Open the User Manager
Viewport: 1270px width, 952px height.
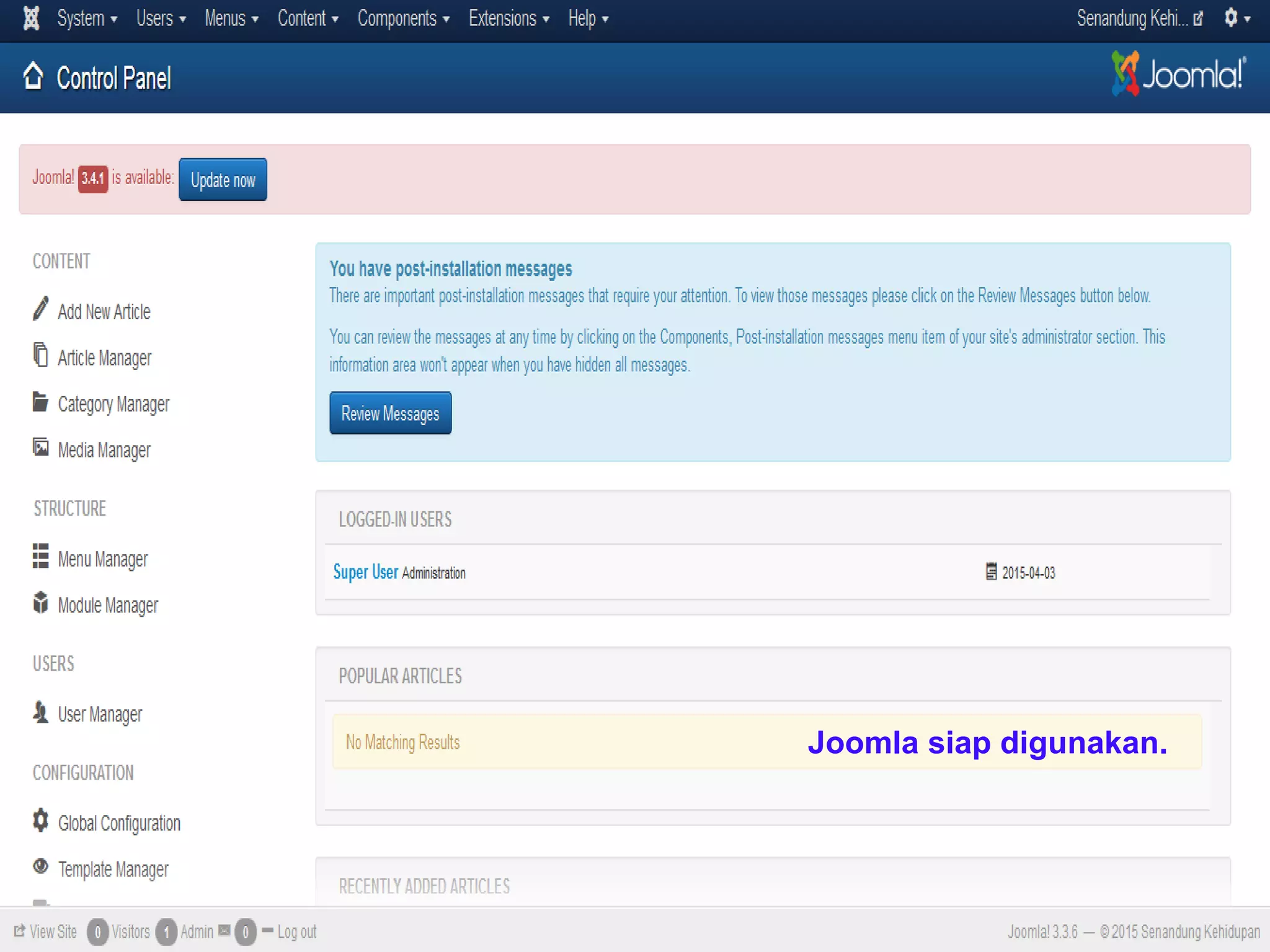(x=100, y=714)
